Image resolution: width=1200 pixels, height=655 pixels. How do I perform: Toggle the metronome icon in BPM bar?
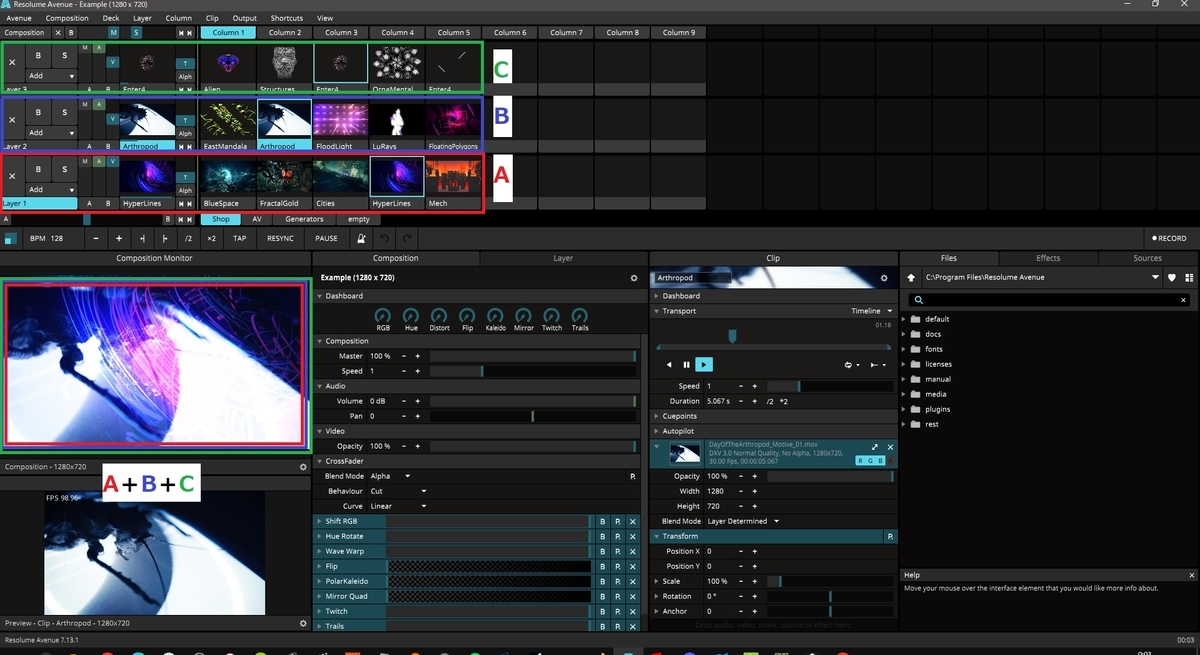tap(360, 239)
